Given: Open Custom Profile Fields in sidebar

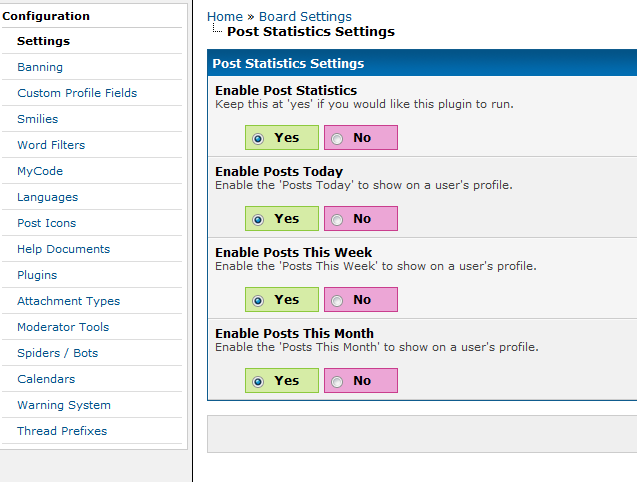Looking at the screenshot, I should pos(77,93).
